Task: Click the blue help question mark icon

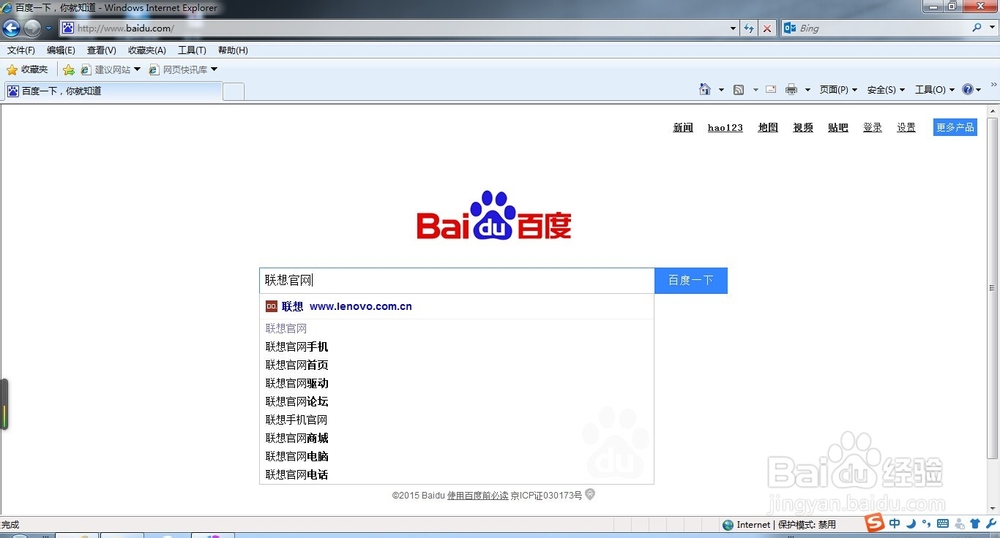Action: click(x=967, y=89)
